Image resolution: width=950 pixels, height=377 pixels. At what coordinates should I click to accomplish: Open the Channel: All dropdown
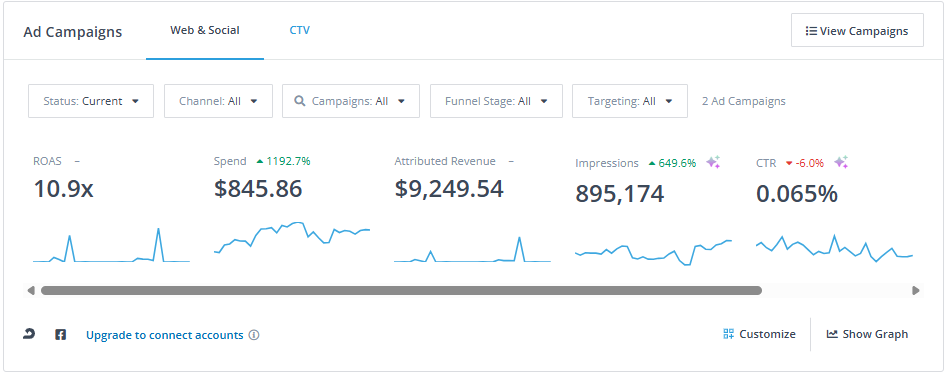(218, 101)
